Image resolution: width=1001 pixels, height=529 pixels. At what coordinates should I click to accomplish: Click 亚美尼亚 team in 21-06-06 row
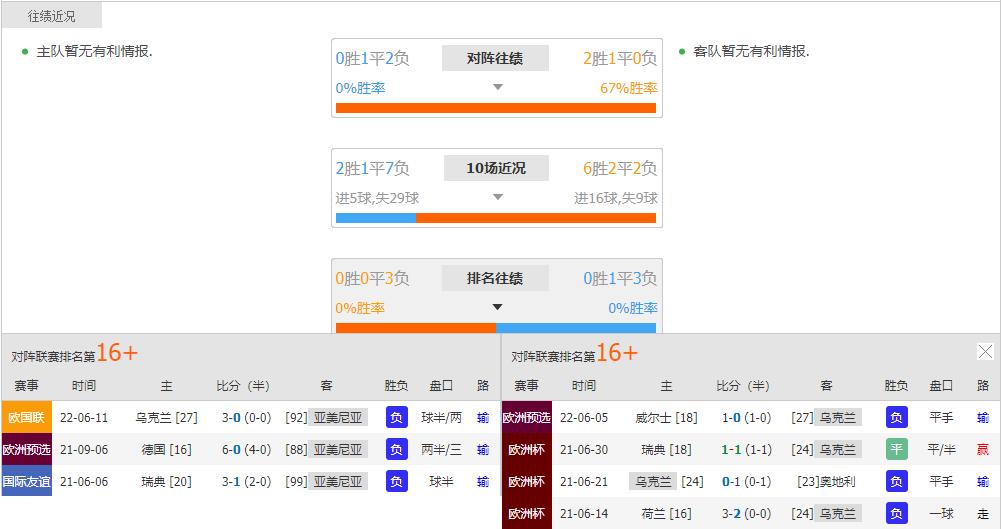[x=338, y=481]
